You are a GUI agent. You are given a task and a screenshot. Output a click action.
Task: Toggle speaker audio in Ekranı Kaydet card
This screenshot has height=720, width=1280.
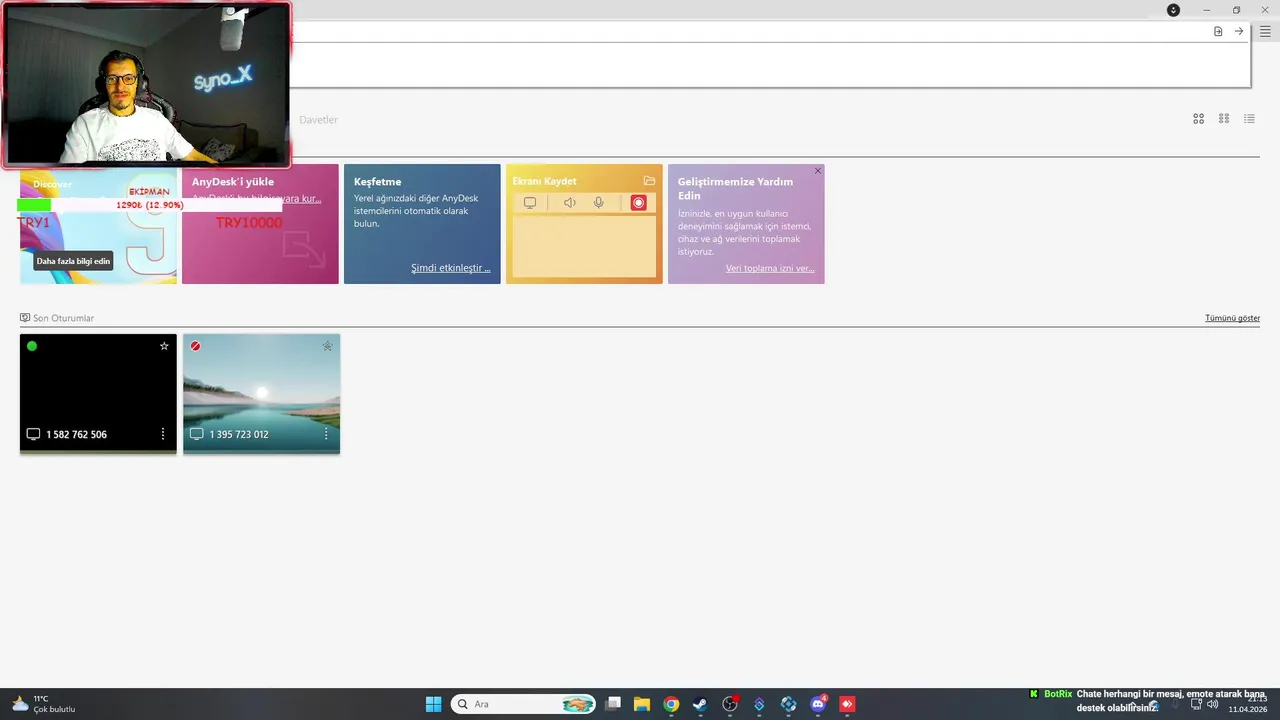(x=569, y=203)
